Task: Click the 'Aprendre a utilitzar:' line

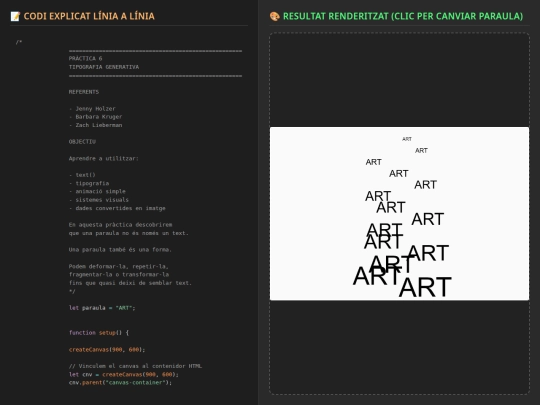Action: point(103,158)
